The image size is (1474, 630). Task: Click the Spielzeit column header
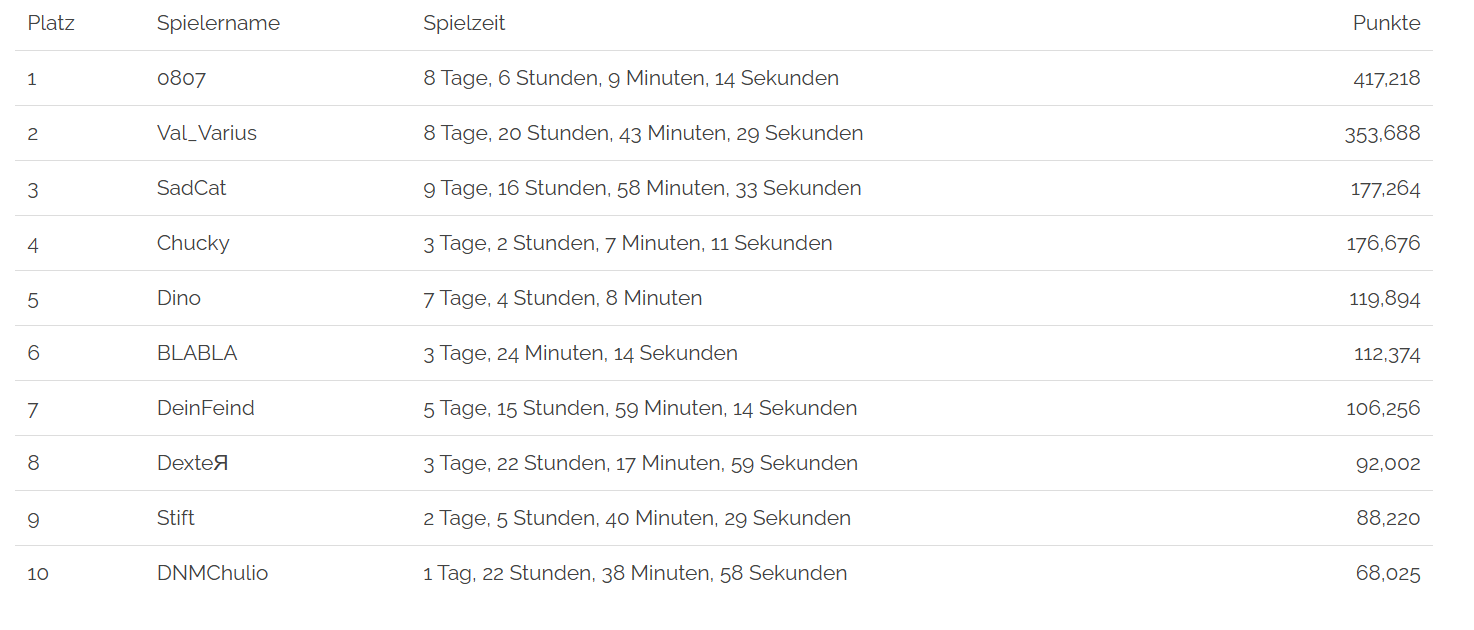tap(464, 24)
